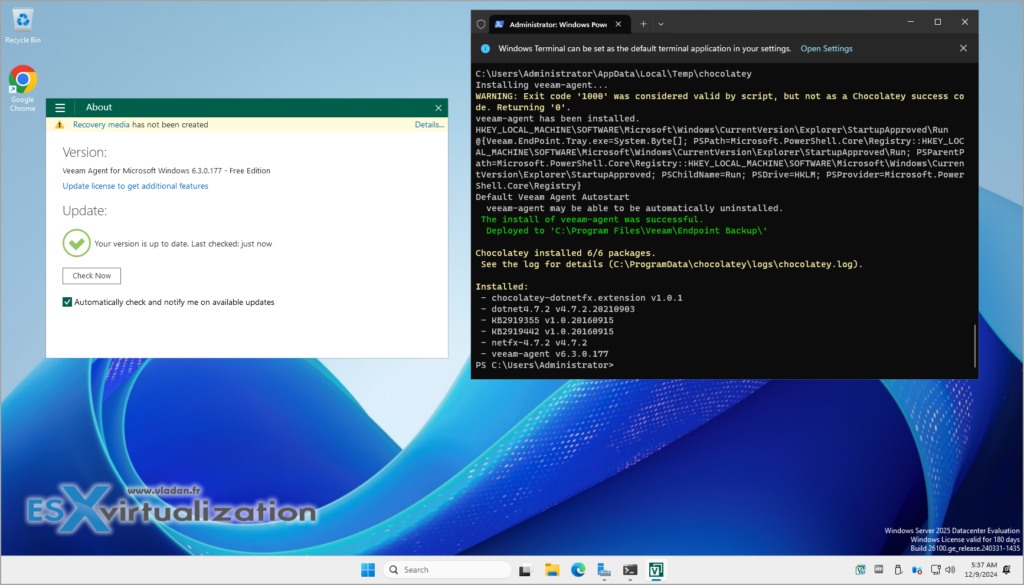Open Server Manager from the taskbar
This screenshot has height=585, width=1024.
click(x=604, y=569)
